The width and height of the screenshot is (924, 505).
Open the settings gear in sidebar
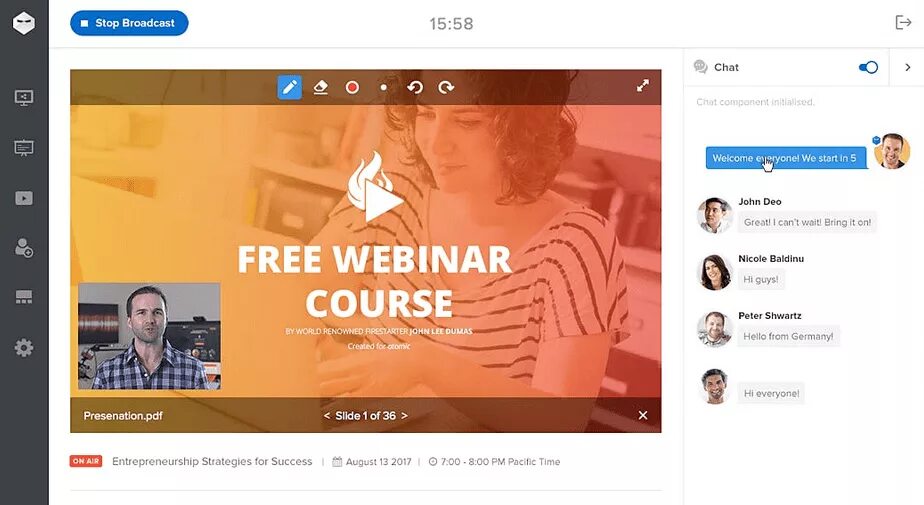click(24, 348)
